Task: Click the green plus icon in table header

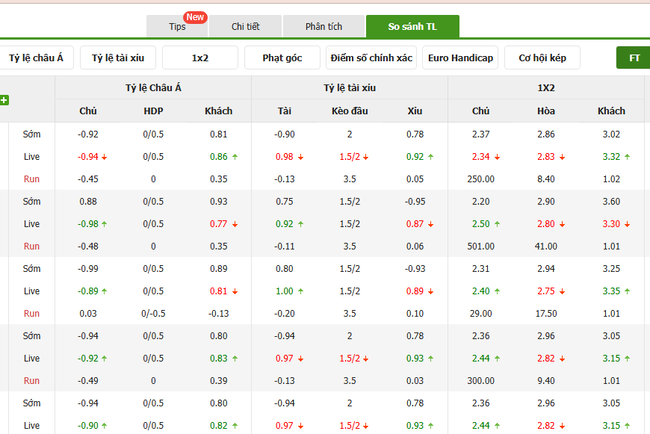Action: pyautogui.click(x=4, y=100)
